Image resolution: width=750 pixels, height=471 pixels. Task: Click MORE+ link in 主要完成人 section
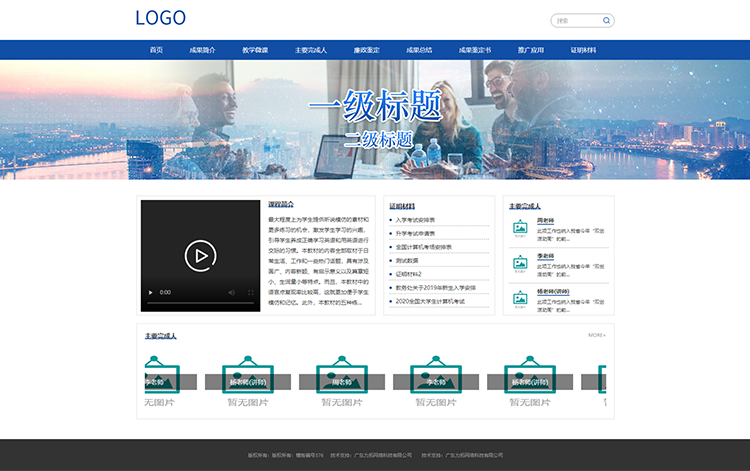pyautogui.click(x=596, y=335)
